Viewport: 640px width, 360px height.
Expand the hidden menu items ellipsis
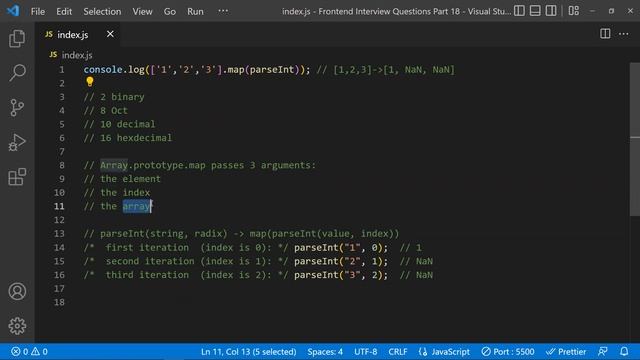click(x=223, y=11)
